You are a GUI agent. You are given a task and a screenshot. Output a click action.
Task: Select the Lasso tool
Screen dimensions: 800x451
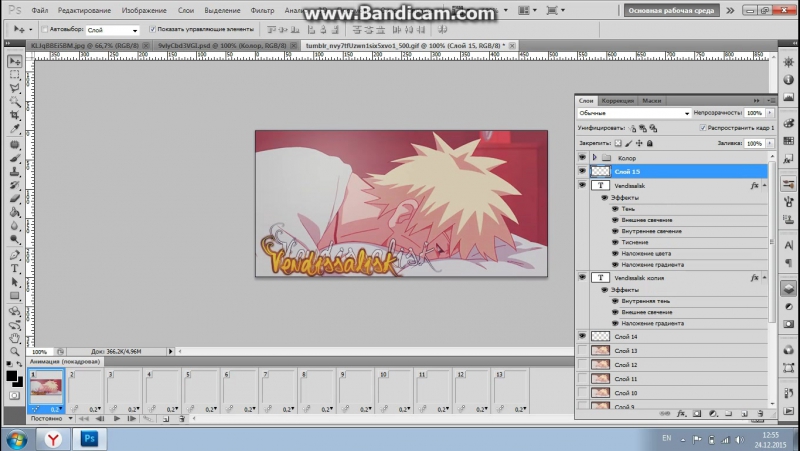pos(14,88)
